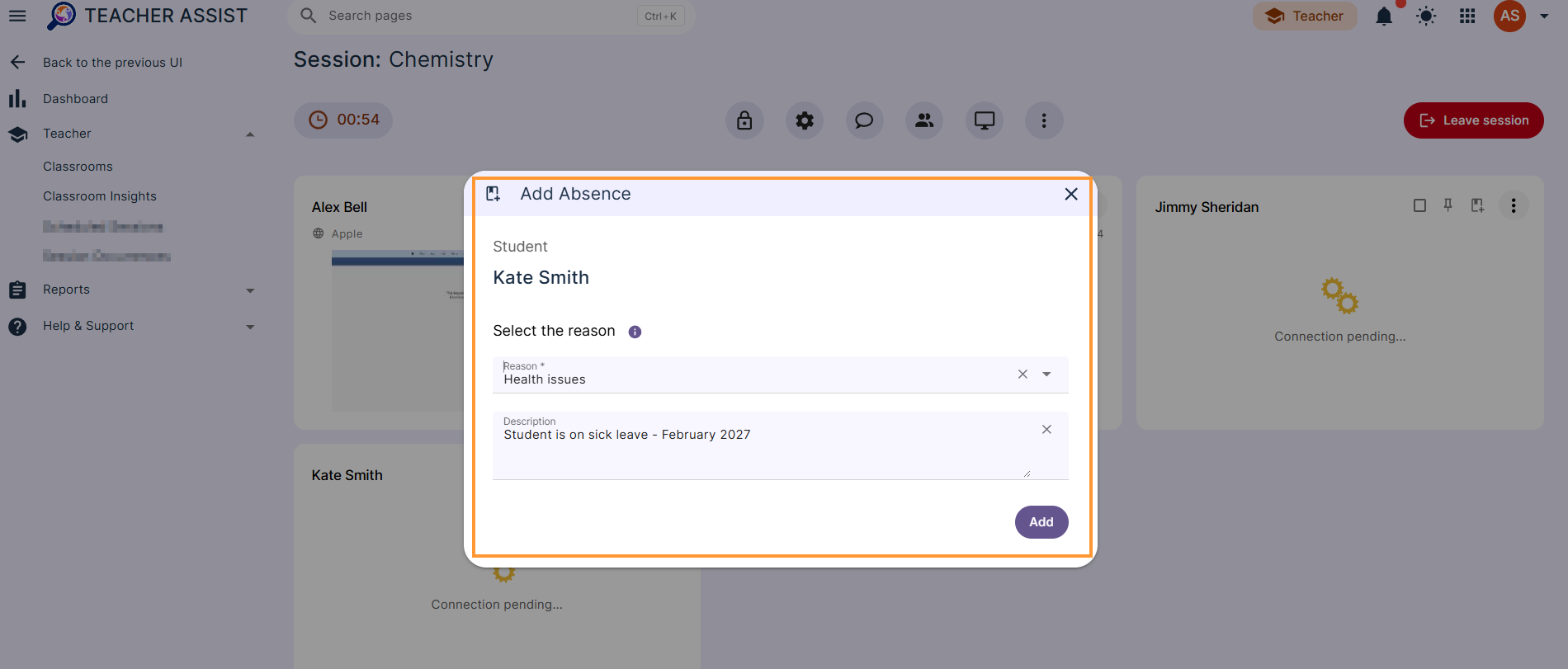
Task: Click the Leave session button
Action: tap(1474, 120)
